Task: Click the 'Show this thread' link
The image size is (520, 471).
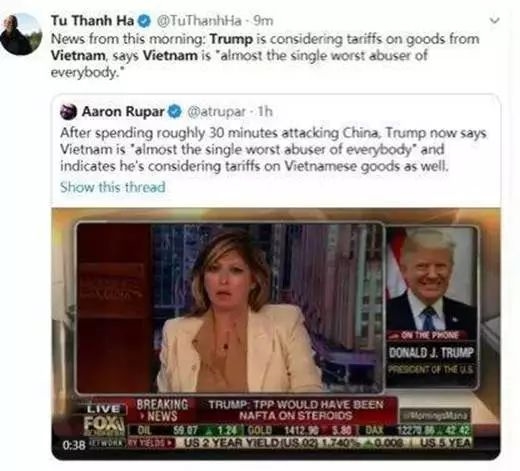Action: (x=113, y=187)
